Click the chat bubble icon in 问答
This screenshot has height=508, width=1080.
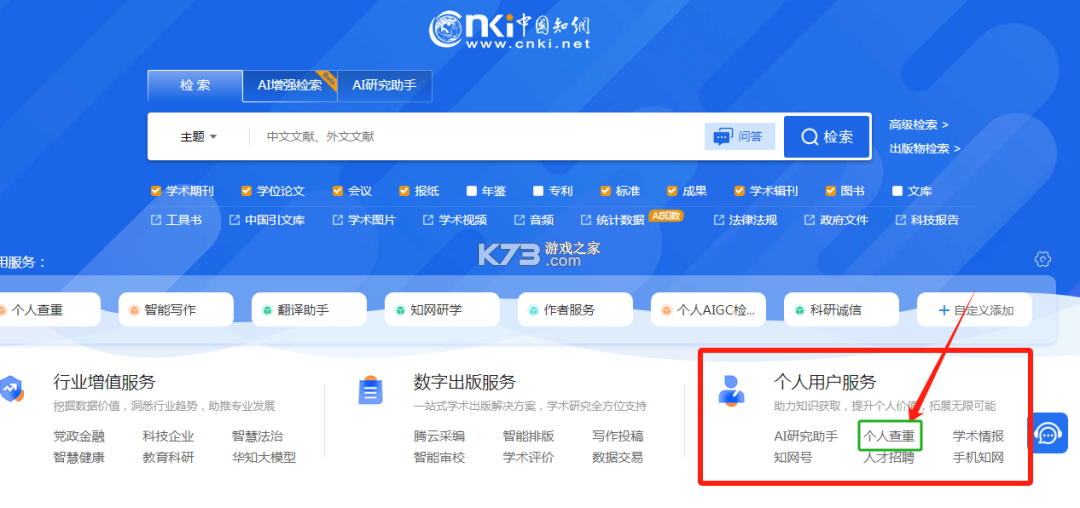pos(722,136)
